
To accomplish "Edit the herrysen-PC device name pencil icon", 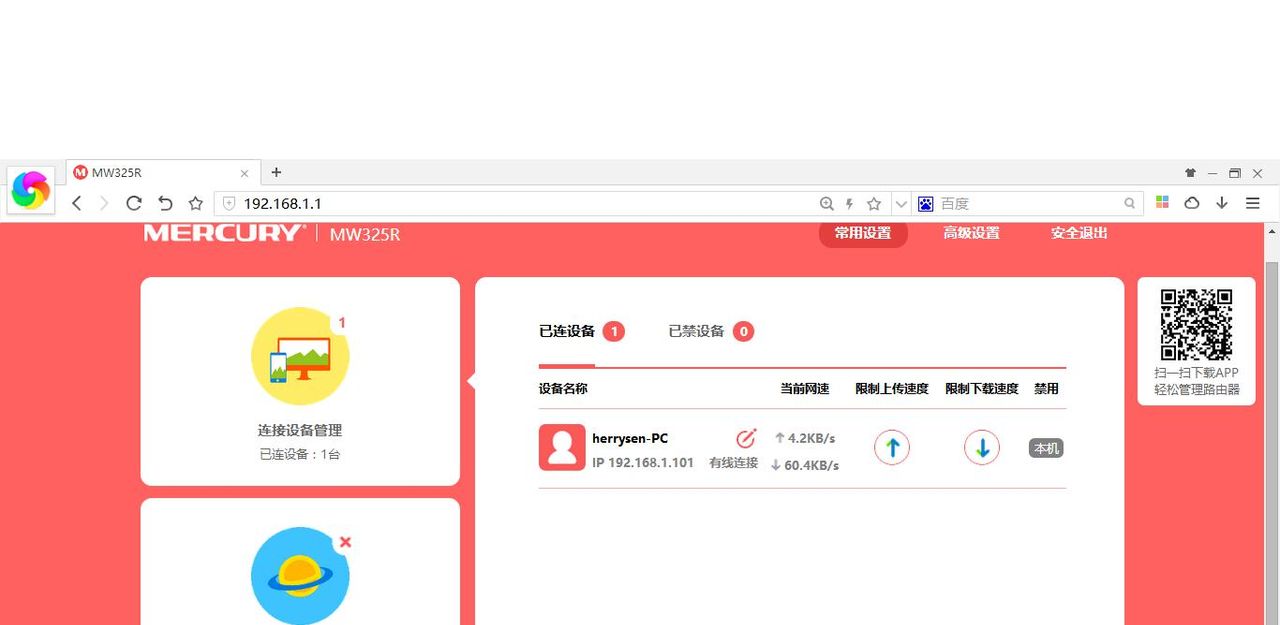I will pos(746,438).
